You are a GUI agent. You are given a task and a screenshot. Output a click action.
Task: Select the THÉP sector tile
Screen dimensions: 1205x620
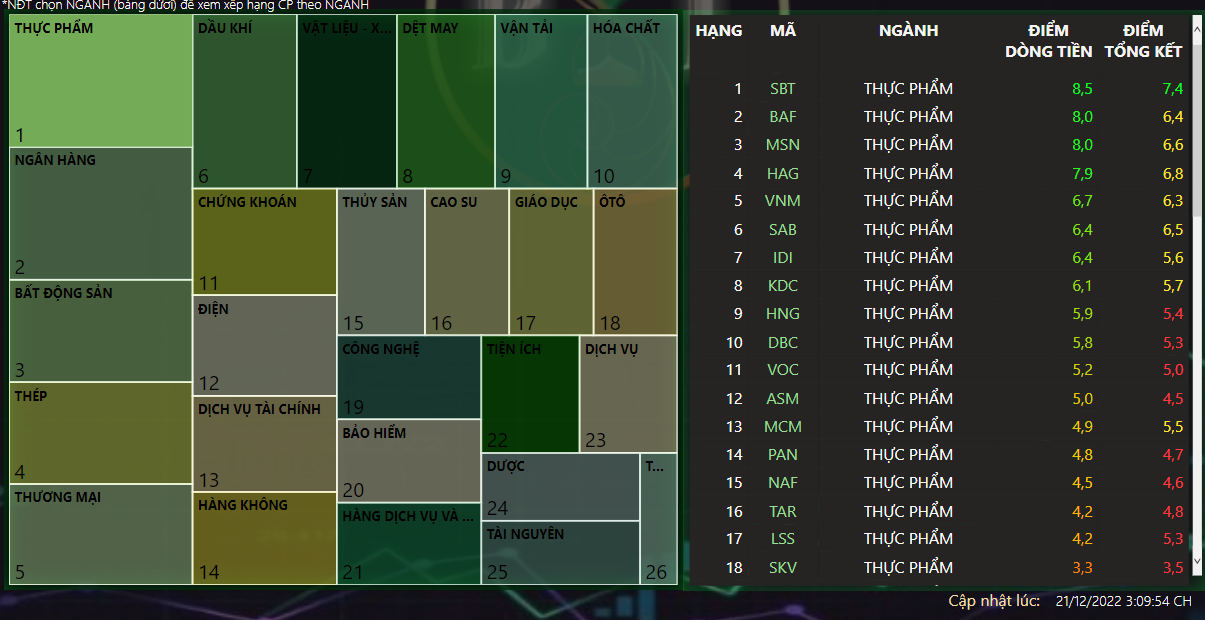(x=101, y=433)
